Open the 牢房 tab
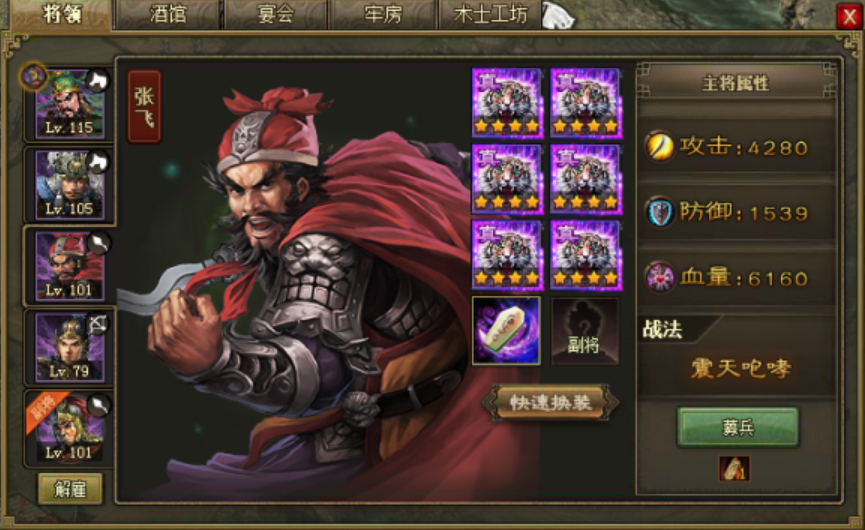The height and width of the screenshot is (530, 865). pyautogui.click(x=383, y=14)
